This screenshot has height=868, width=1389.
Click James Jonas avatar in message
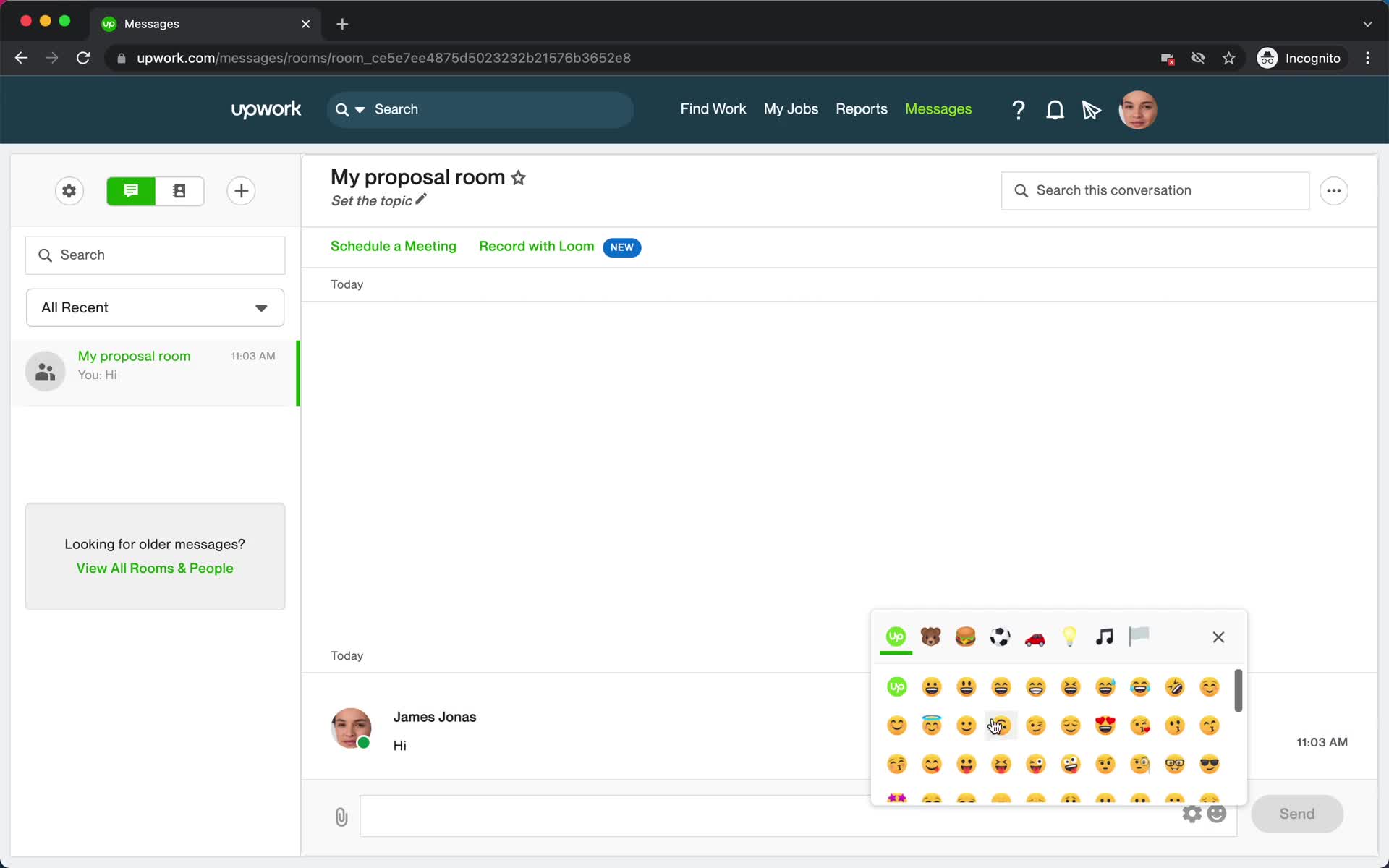coord(351,728)
